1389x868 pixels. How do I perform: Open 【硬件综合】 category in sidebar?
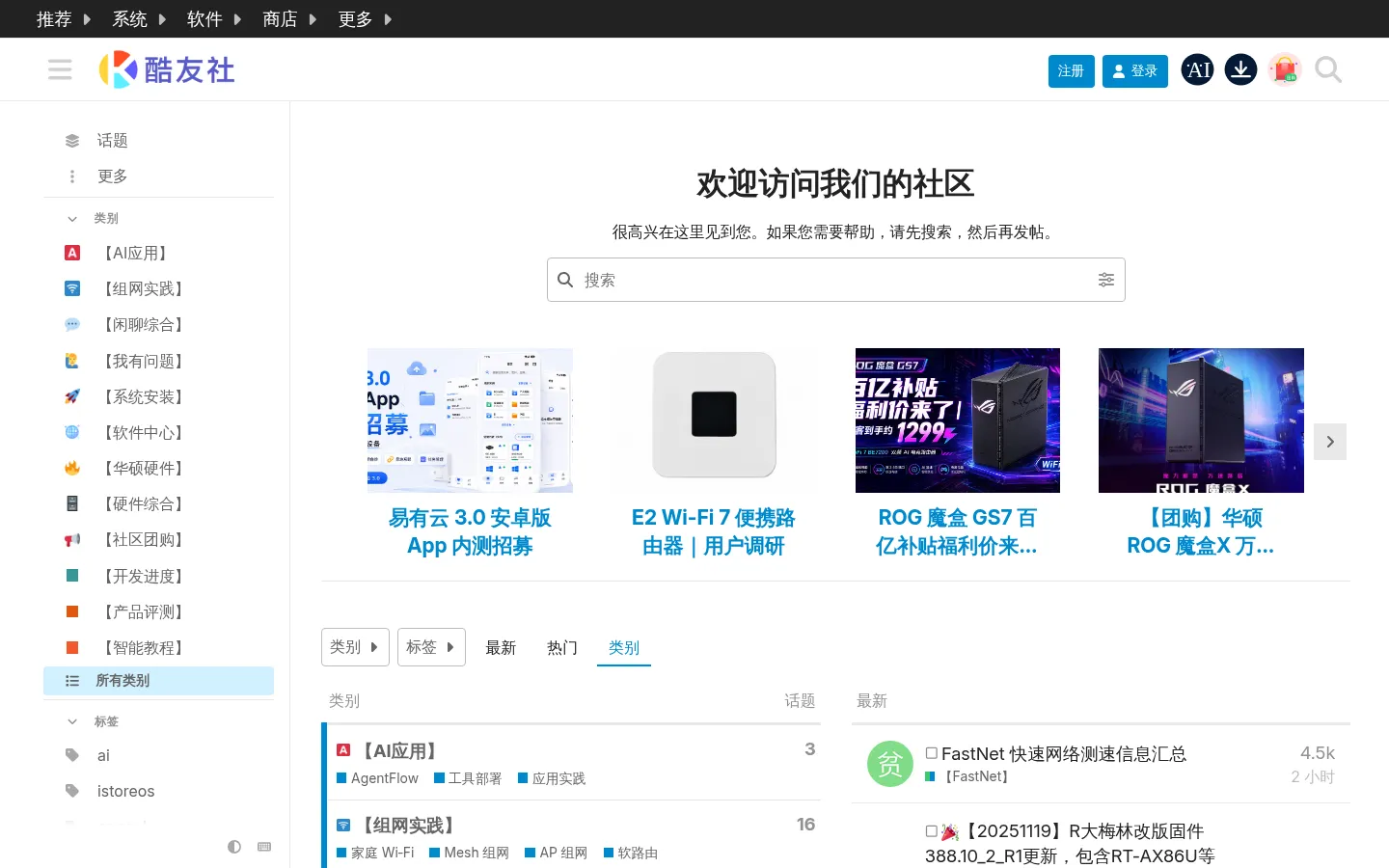click(158, 504)
